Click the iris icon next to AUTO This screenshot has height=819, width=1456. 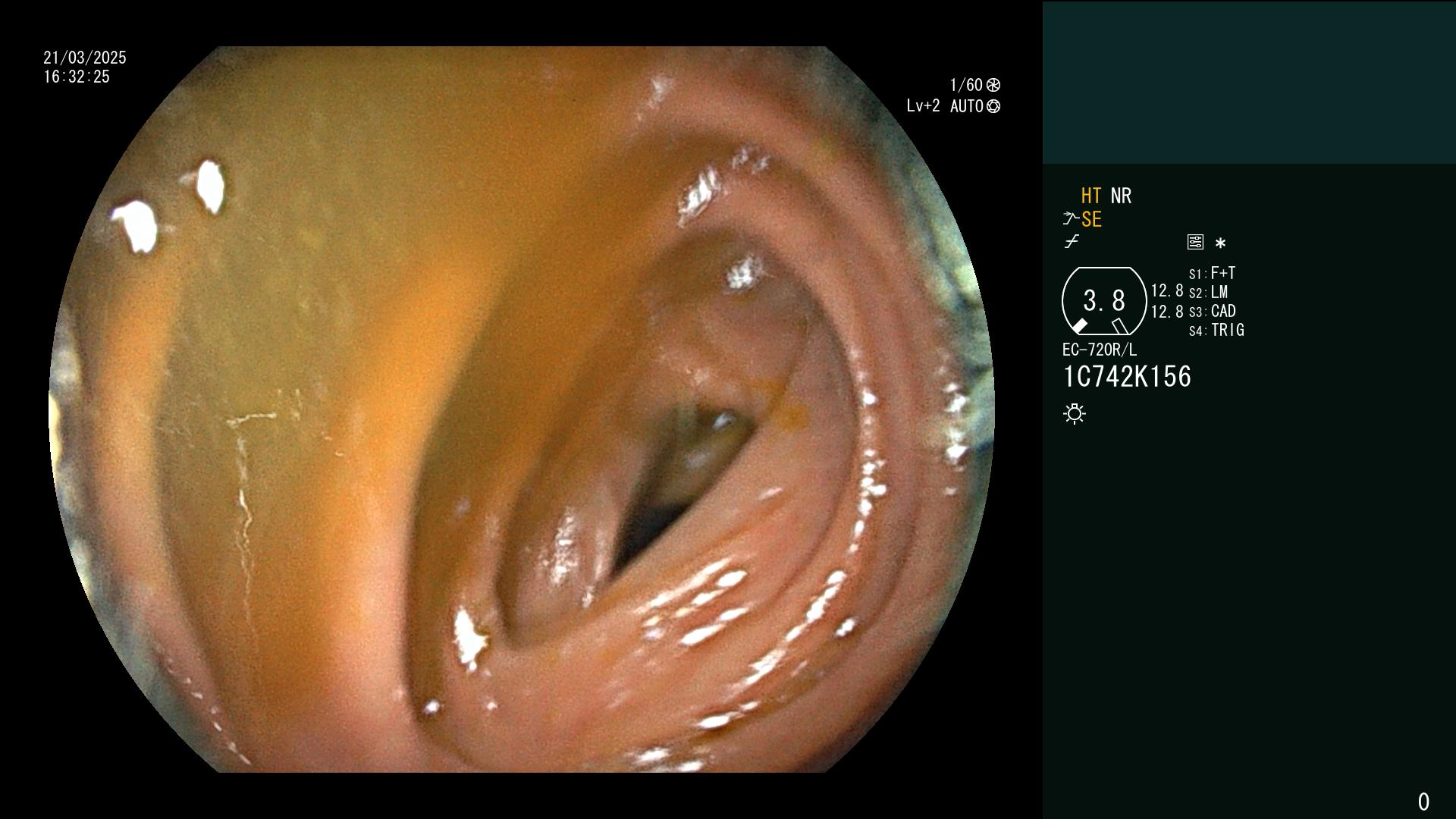[993, 106]
